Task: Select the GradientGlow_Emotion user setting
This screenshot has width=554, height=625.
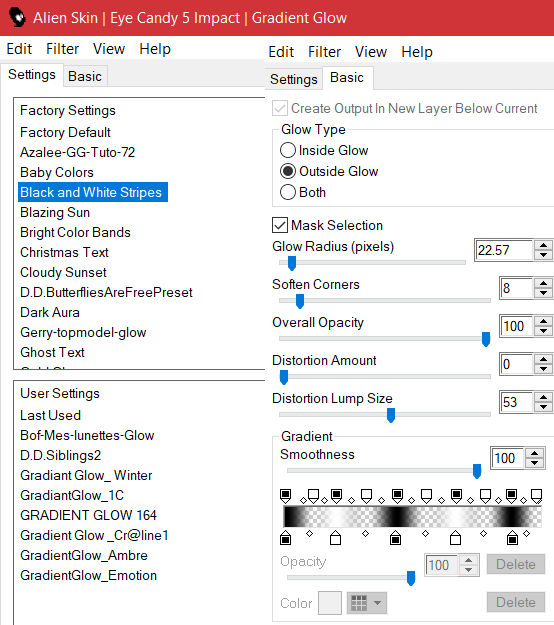Action: point(88,575)
